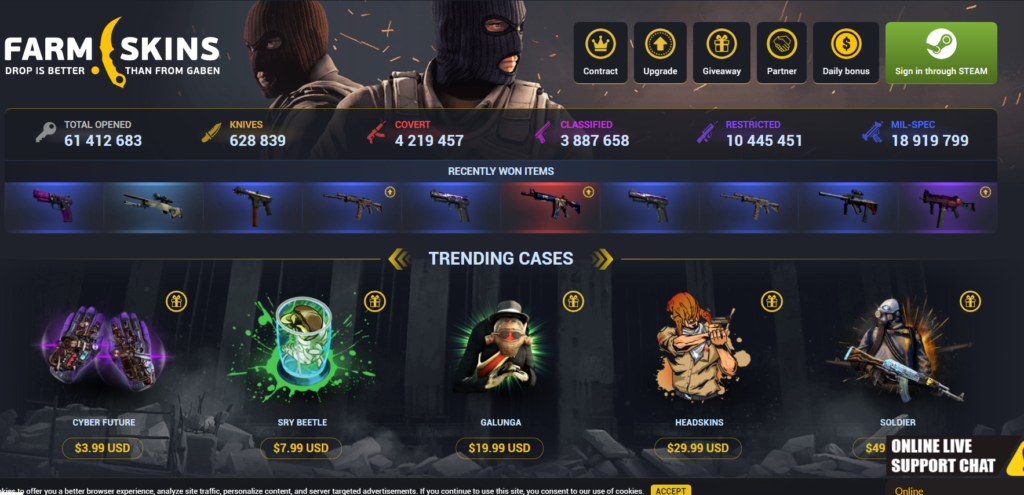Select the red highlighted recently won rifle

click(x=551, y=207)
